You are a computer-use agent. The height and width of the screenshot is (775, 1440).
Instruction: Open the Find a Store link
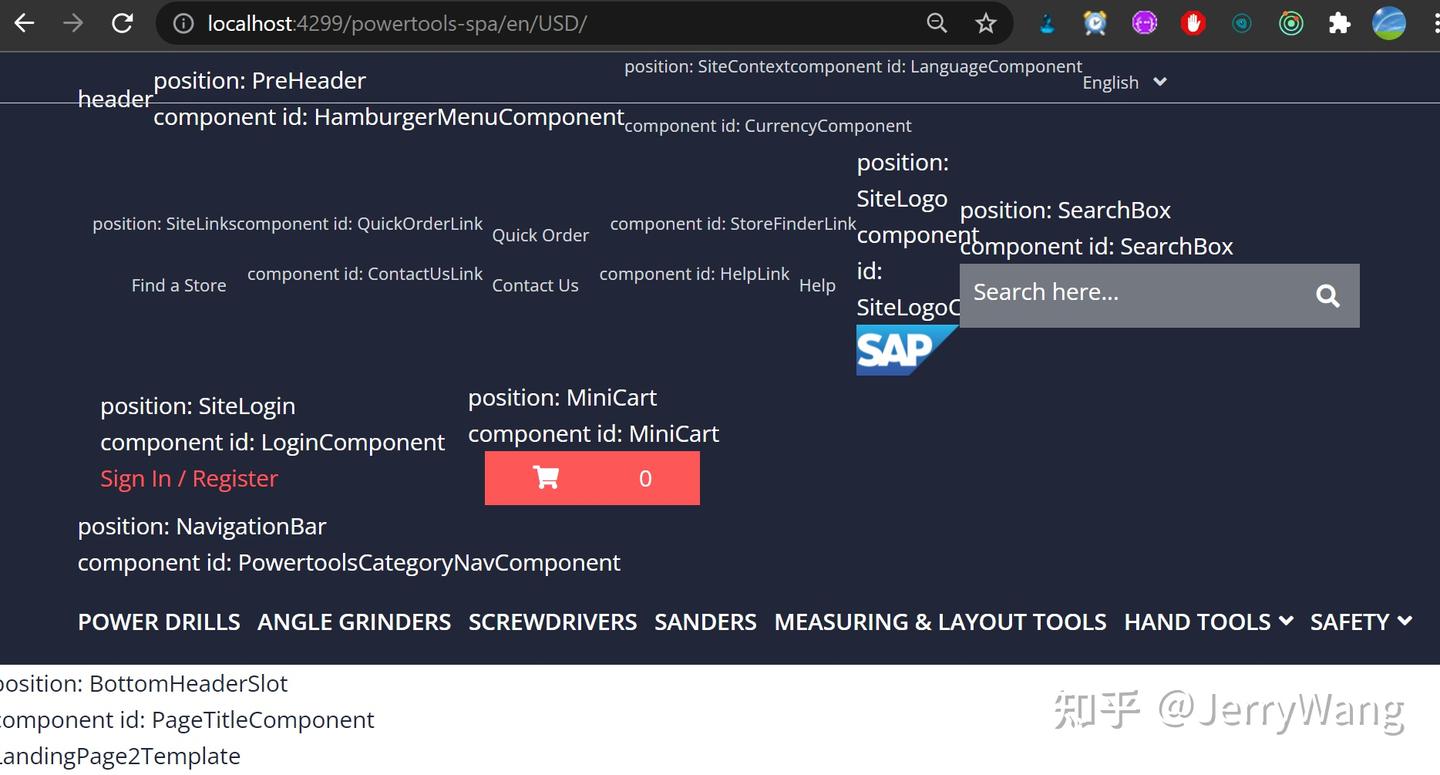click(179, 285)
